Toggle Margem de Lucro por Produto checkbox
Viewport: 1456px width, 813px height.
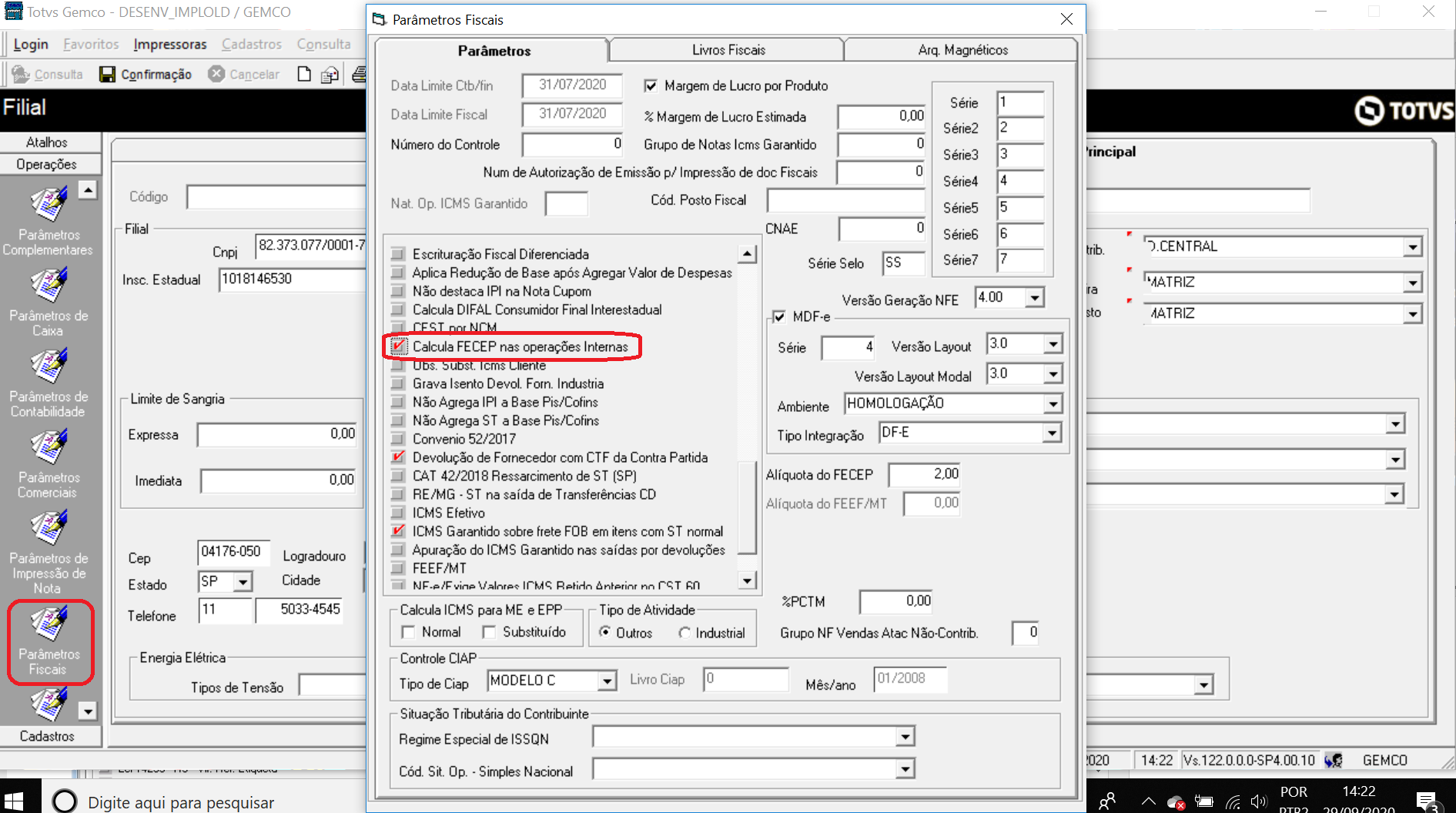(651, 85)
